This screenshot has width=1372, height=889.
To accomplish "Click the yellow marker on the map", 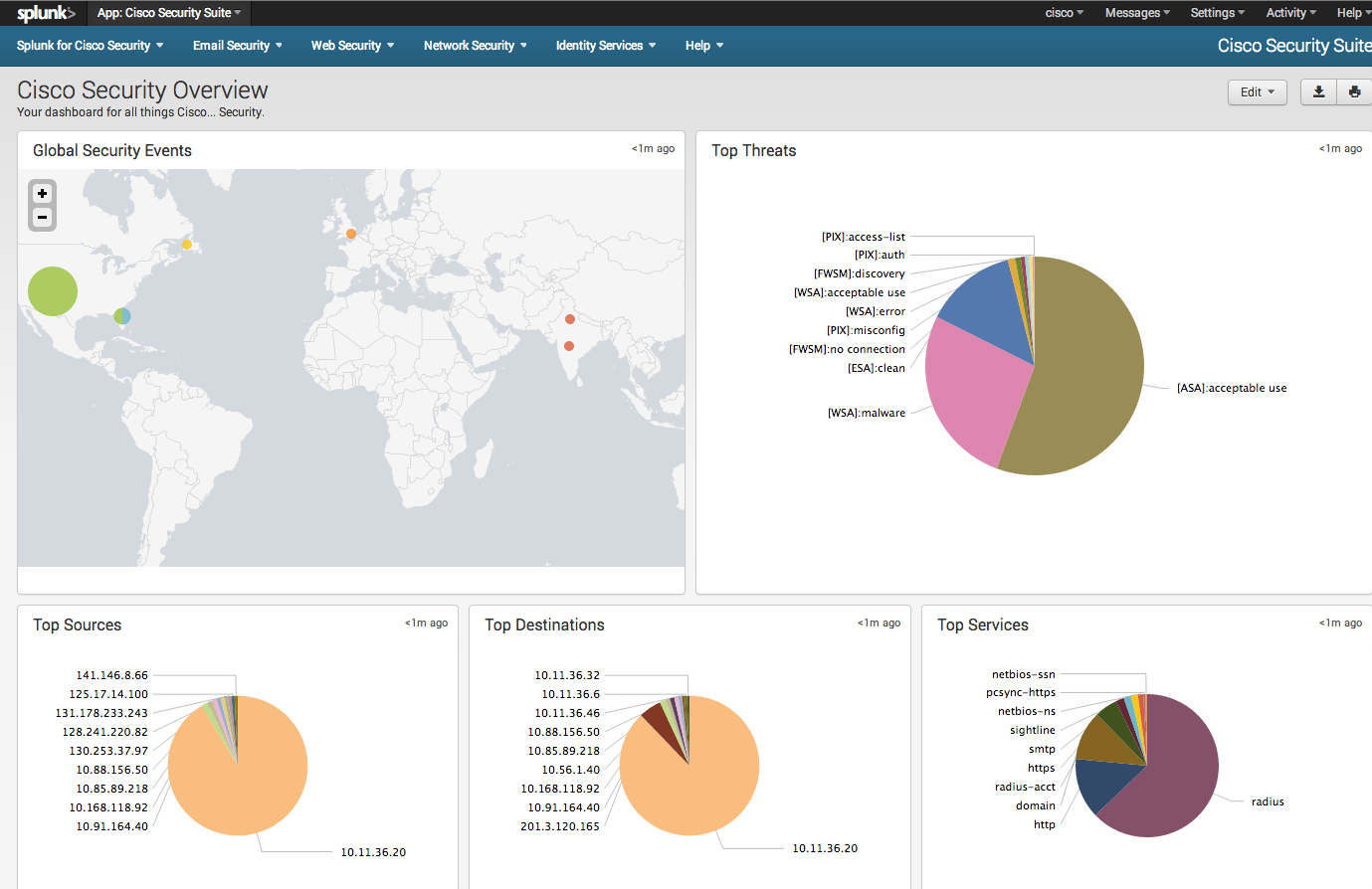I will click(186, 244).
